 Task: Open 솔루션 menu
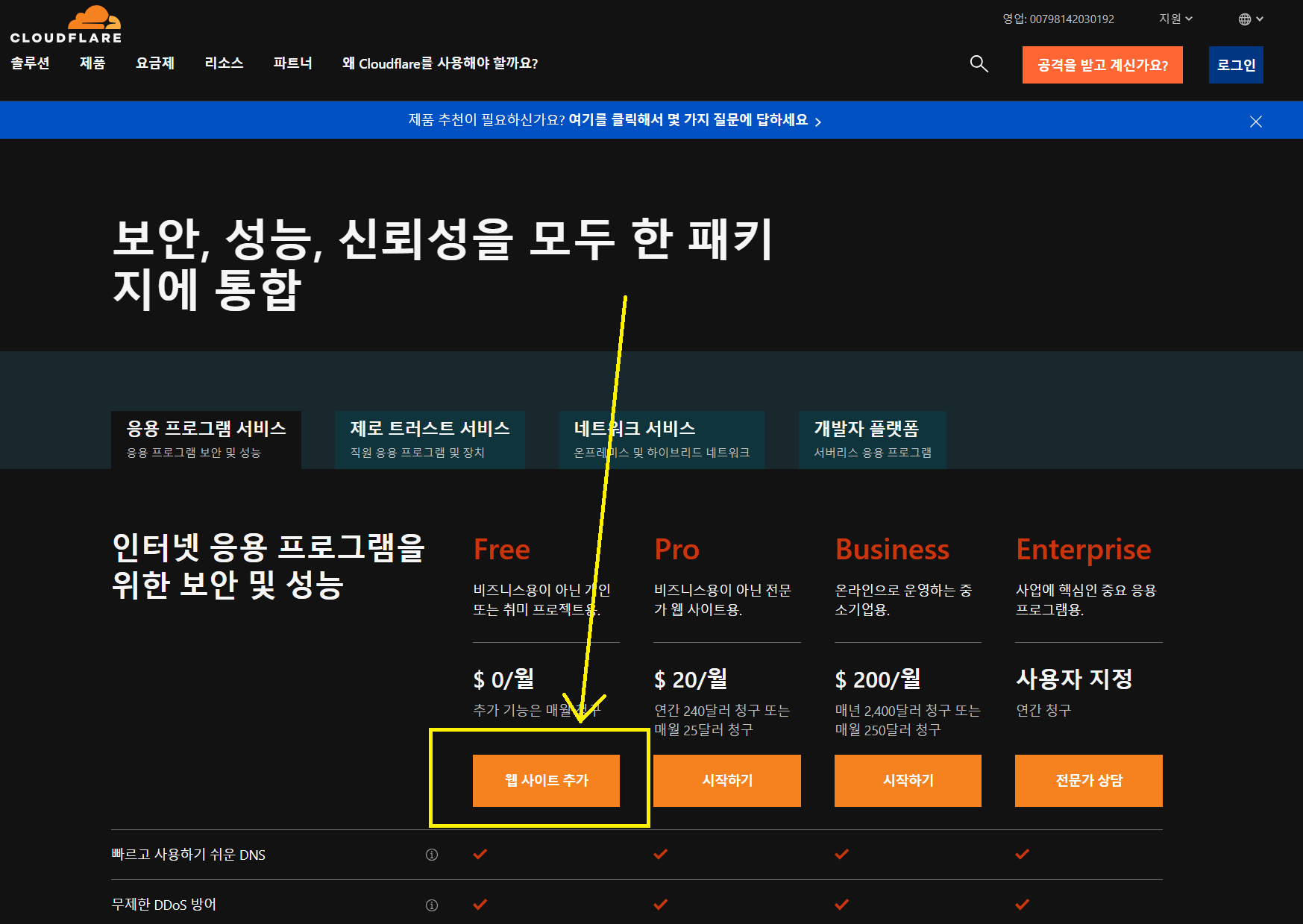(x=30, y=63)
